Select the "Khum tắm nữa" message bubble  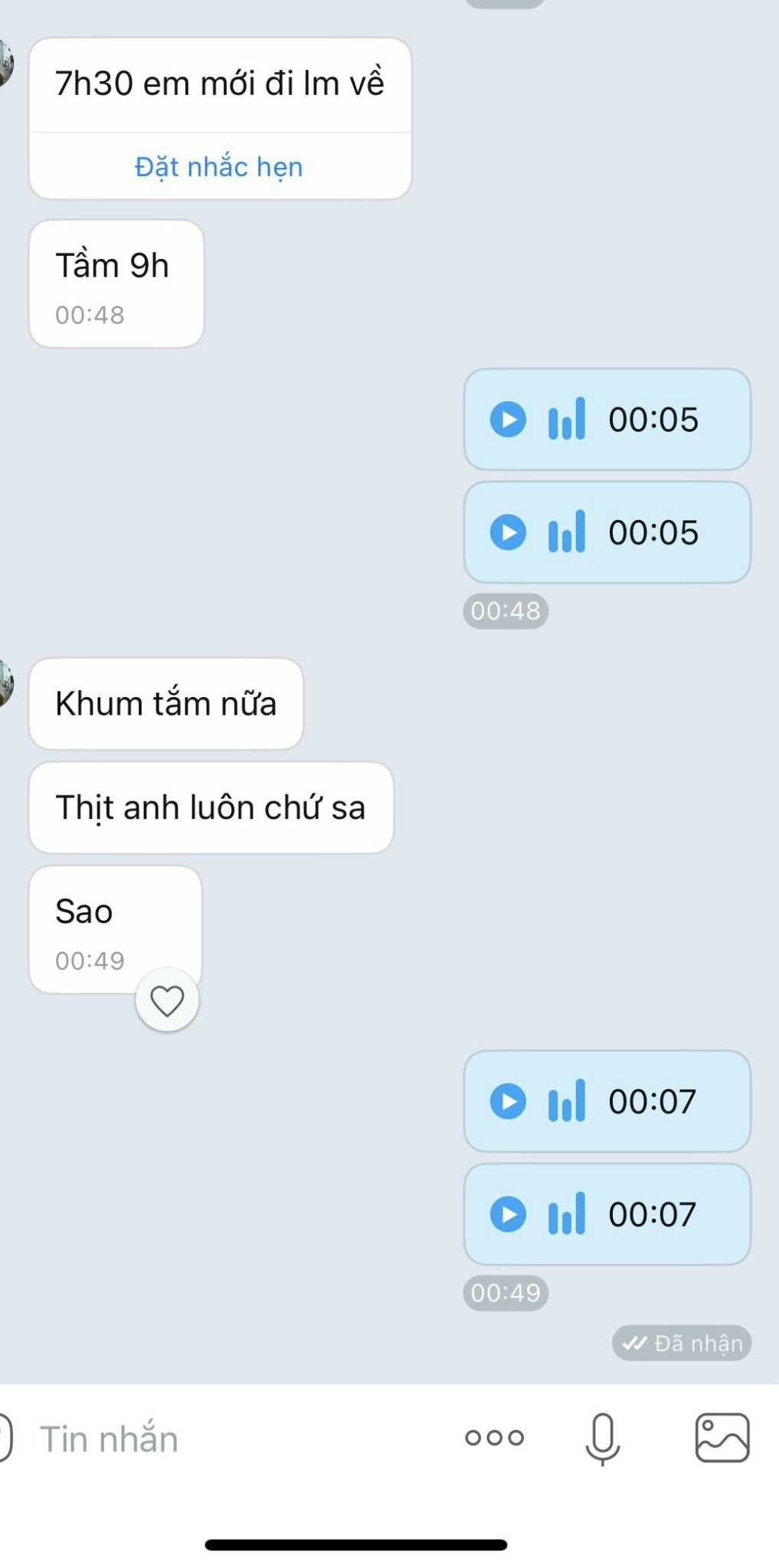[165, 703]
